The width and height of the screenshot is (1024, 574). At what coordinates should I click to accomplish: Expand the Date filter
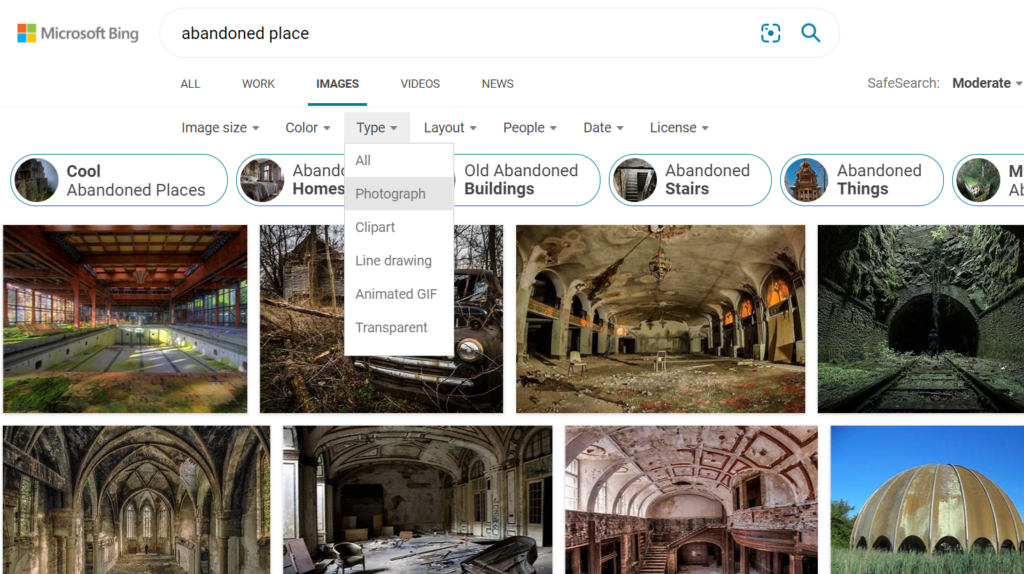pyautogui.click(x=603, y=128)
